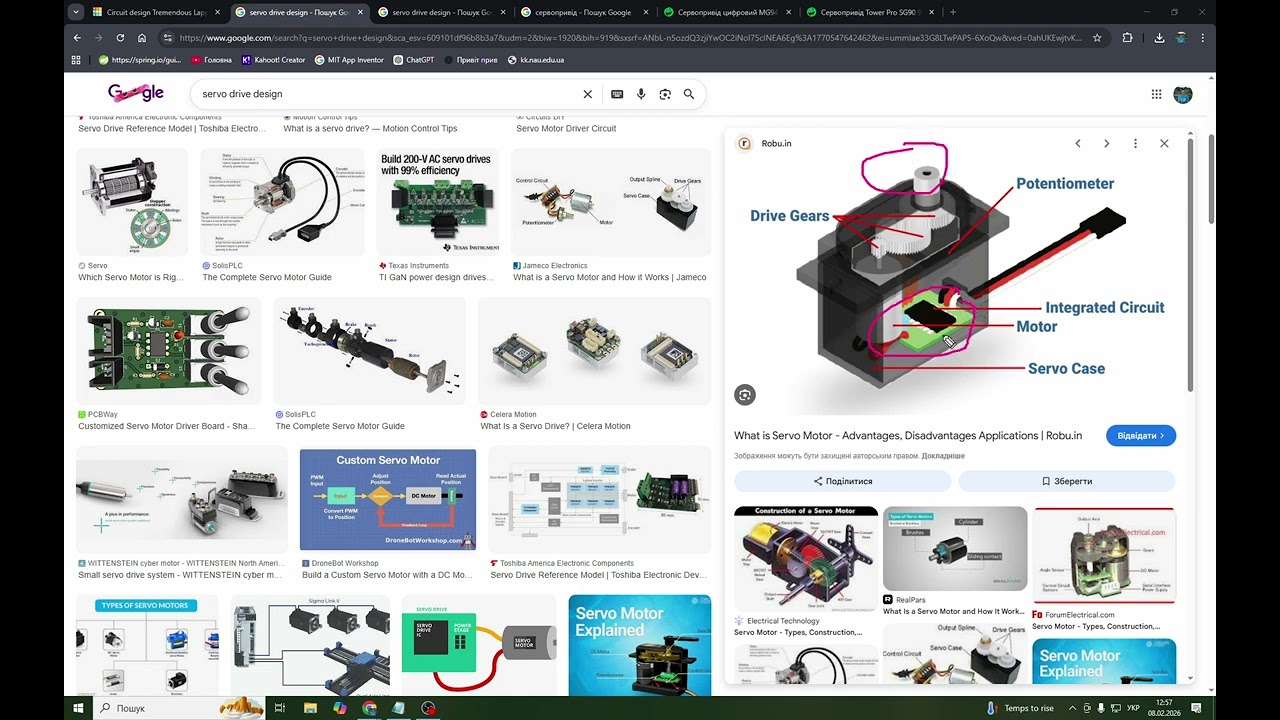
Task: Click the page vertical scrollbar
Action: click(1211, 180)
